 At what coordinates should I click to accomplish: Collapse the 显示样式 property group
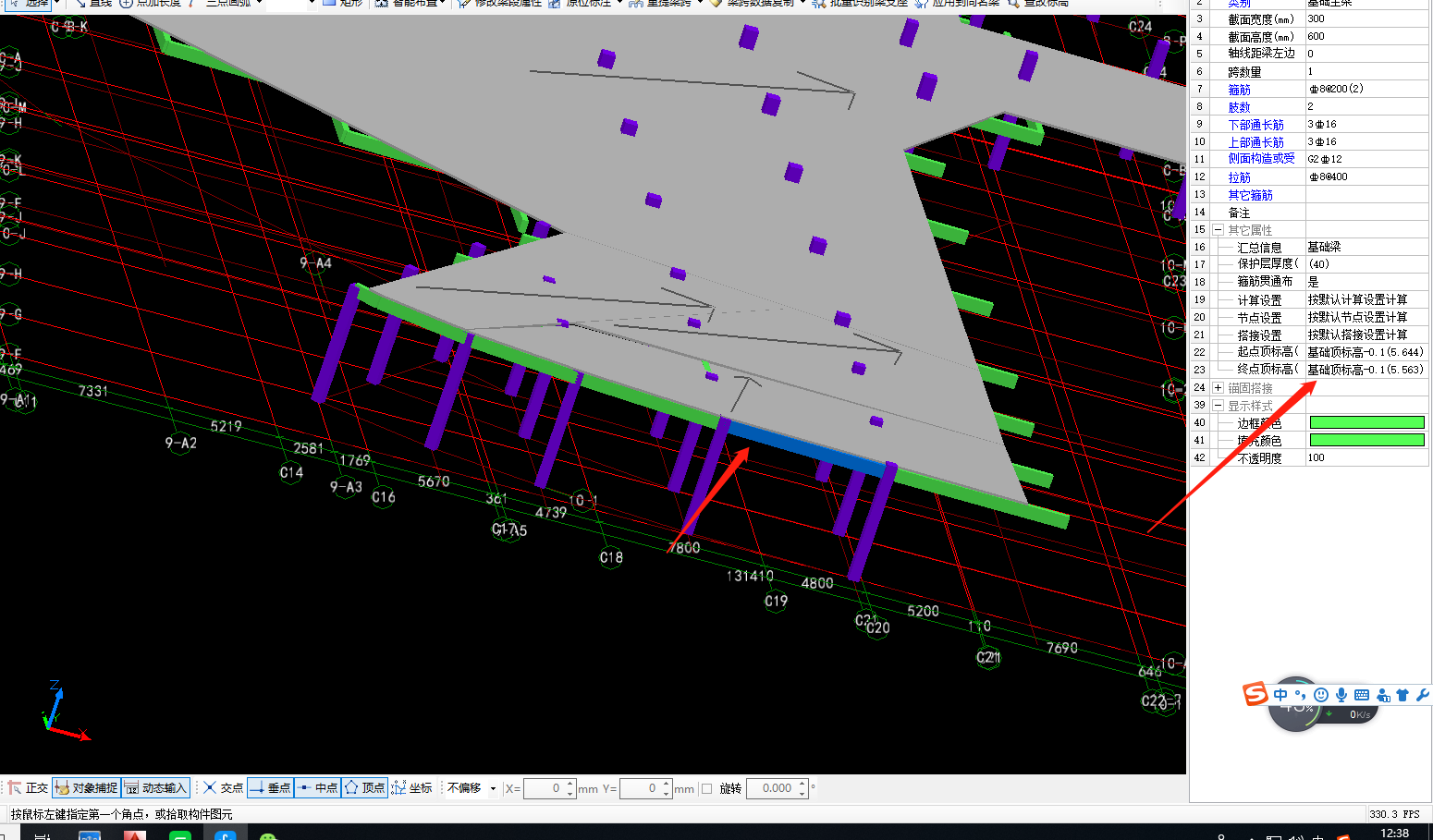[x=1219, y=406]
